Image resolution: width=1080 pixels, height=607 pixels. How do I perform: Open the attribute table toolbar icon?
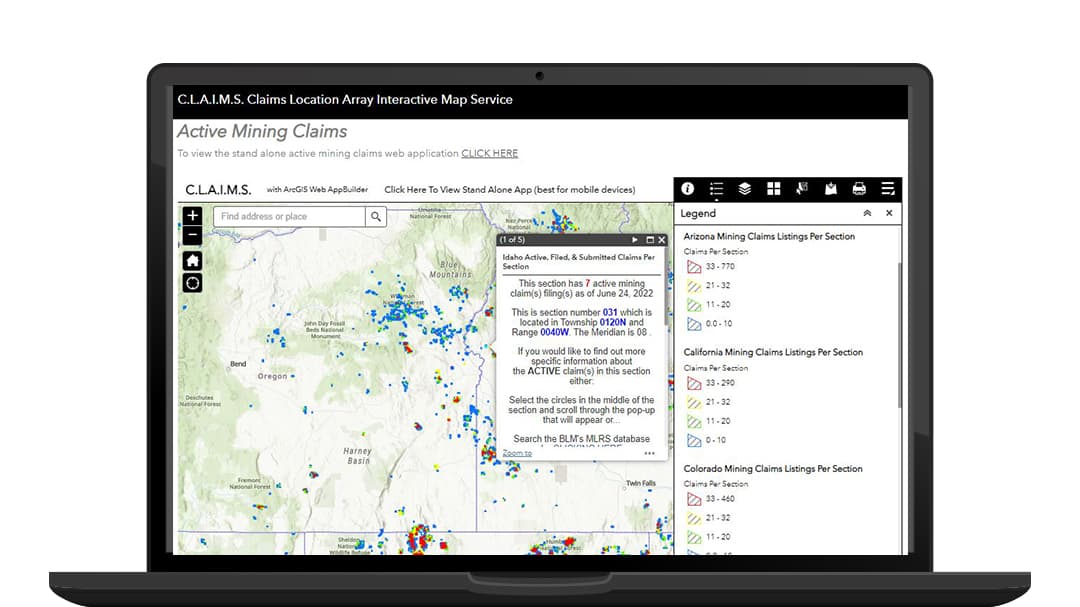click(x=887, y=189)
